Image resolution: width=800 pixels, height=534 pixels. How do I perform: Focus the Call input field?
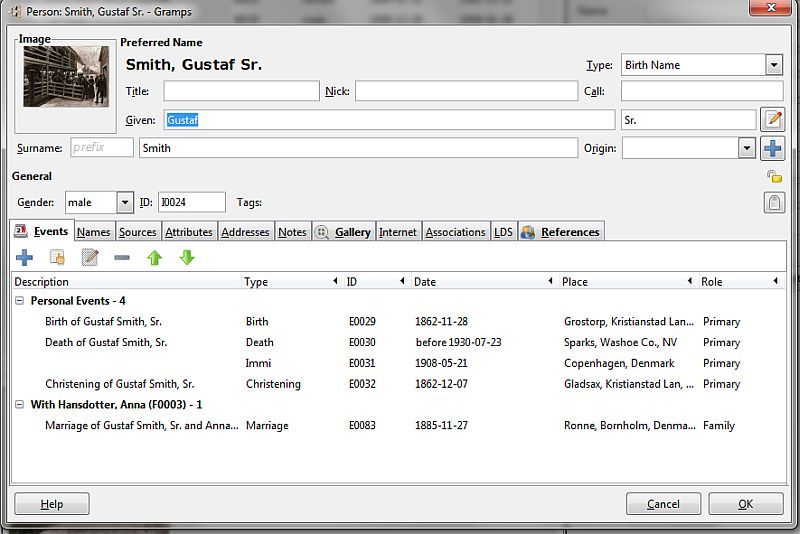pos(702,91)
